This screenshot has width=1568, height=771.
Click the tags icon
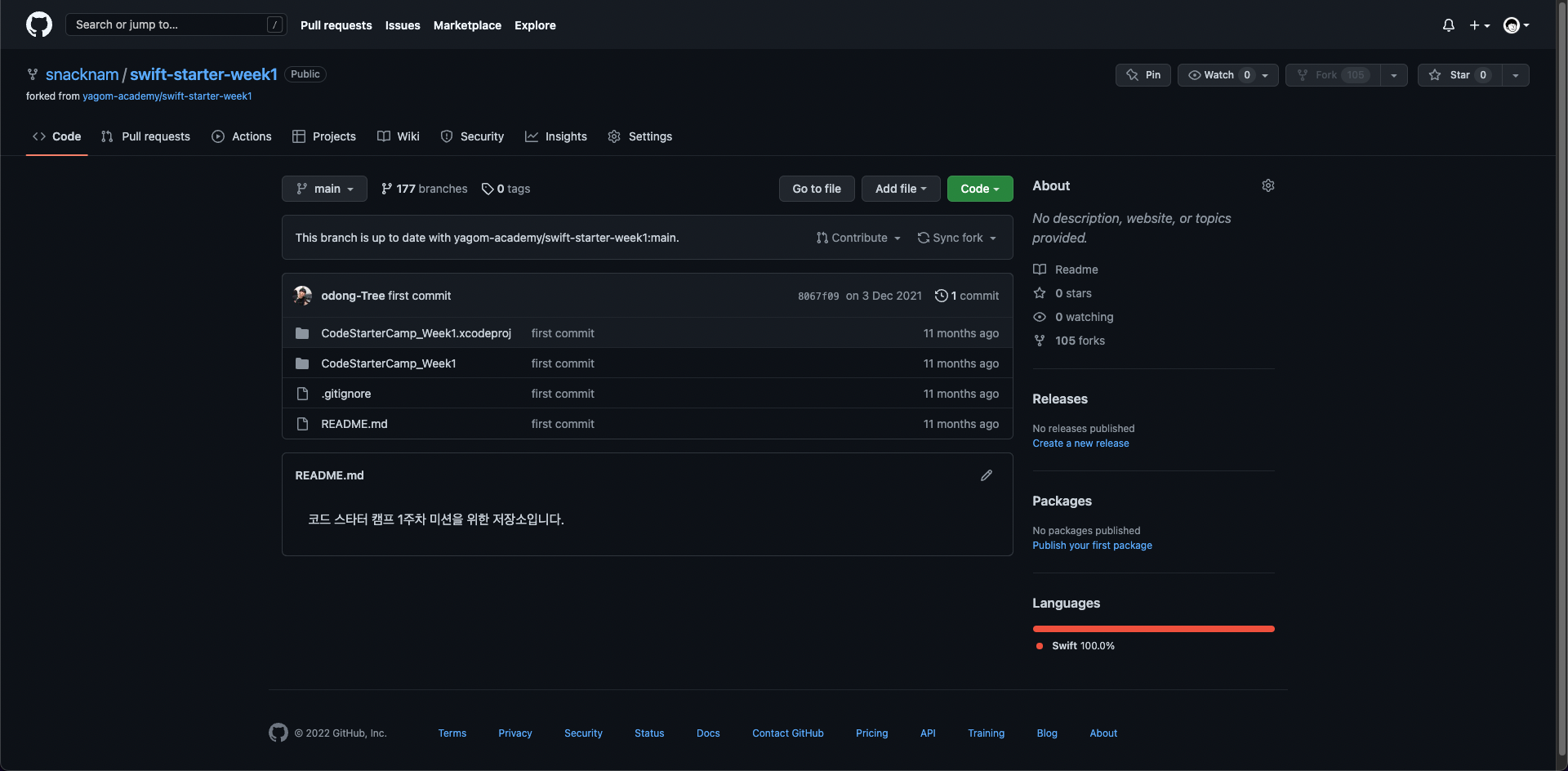click(488, 189)
